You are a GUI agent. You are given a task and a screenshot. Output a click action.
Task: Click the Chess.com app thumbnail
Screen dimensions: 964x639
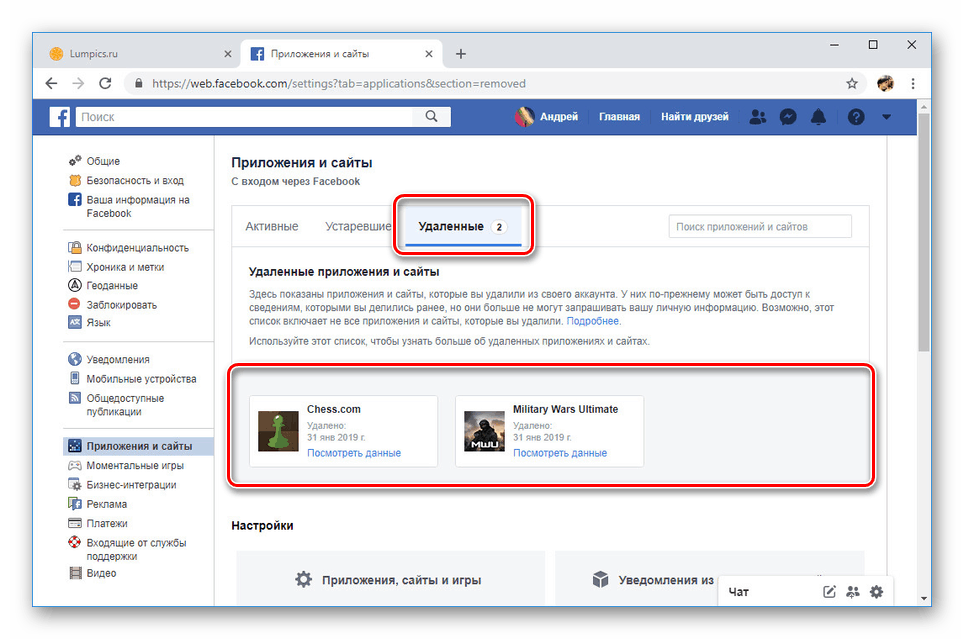pos(278,431)
